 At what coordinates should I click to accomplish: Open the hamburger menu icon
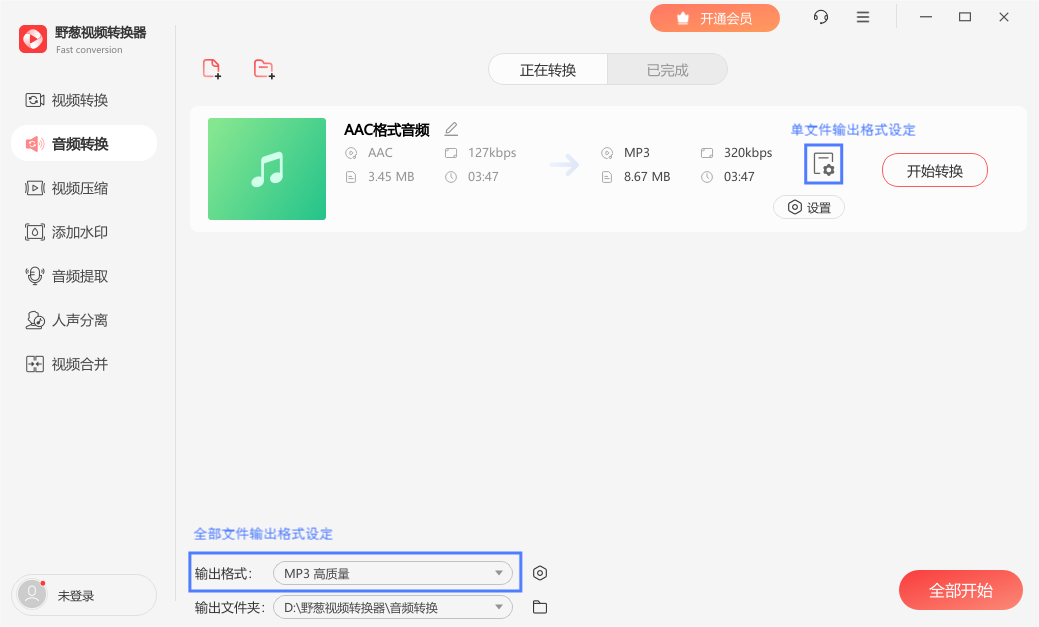click(x=862, y=17)
